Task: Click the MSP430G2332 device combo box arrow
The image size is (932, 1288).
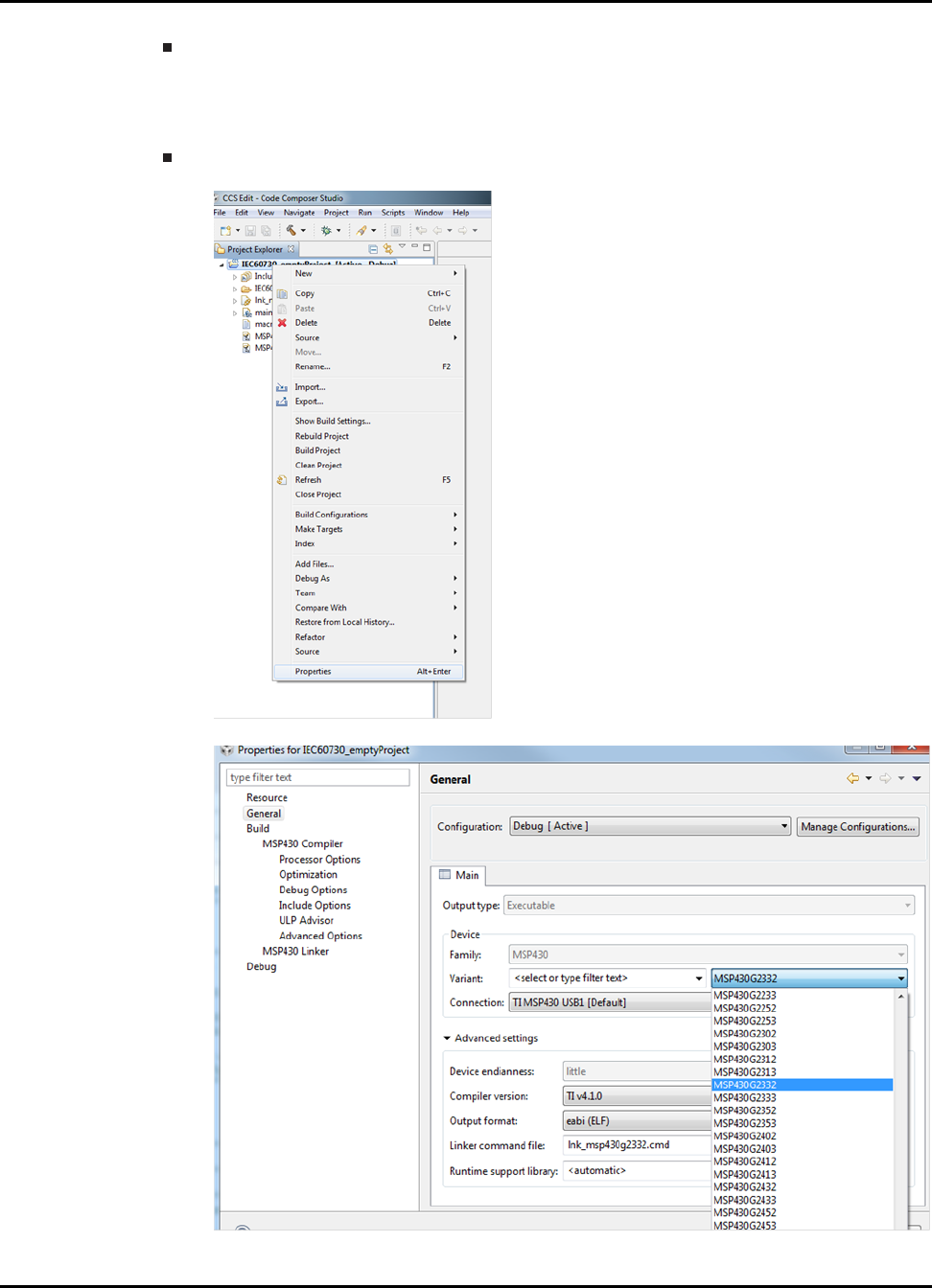Action: (900, 978)
